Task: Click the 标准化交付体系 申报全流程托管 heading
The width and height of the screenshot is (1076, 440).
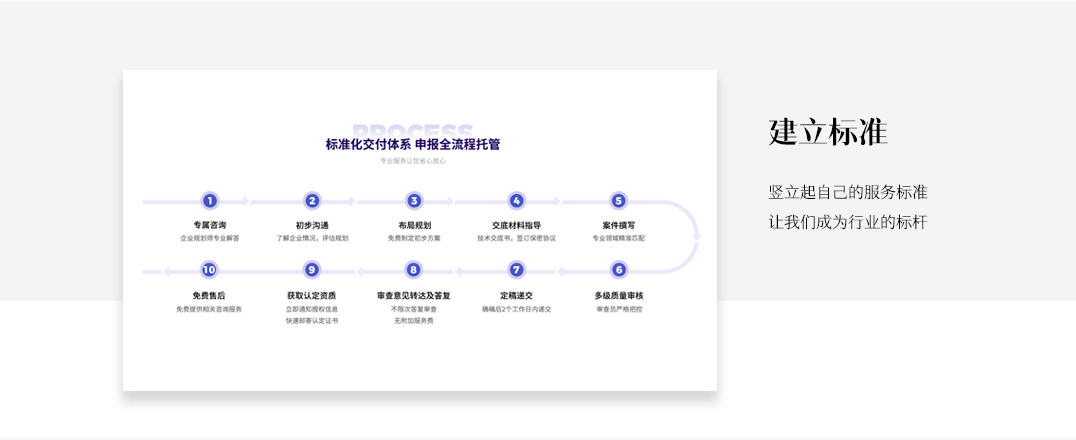Action: 413,144
